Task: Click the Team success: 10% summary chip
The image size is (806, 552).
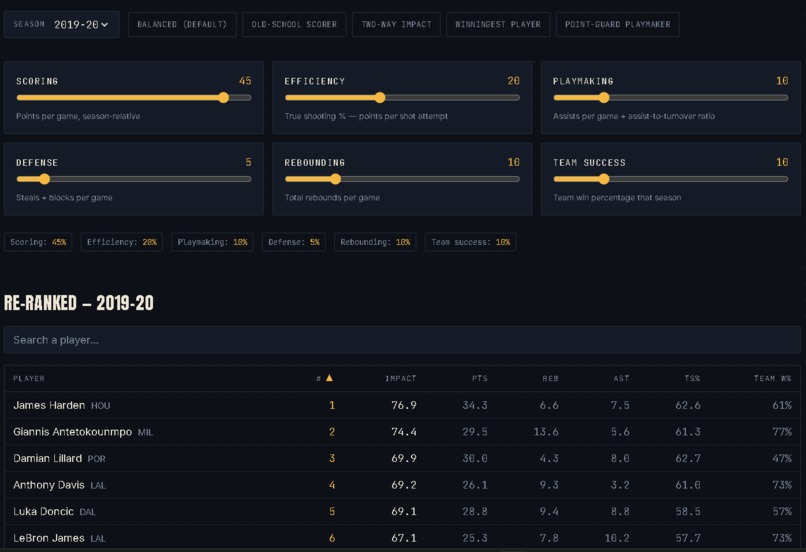Action: pos(470,242)
